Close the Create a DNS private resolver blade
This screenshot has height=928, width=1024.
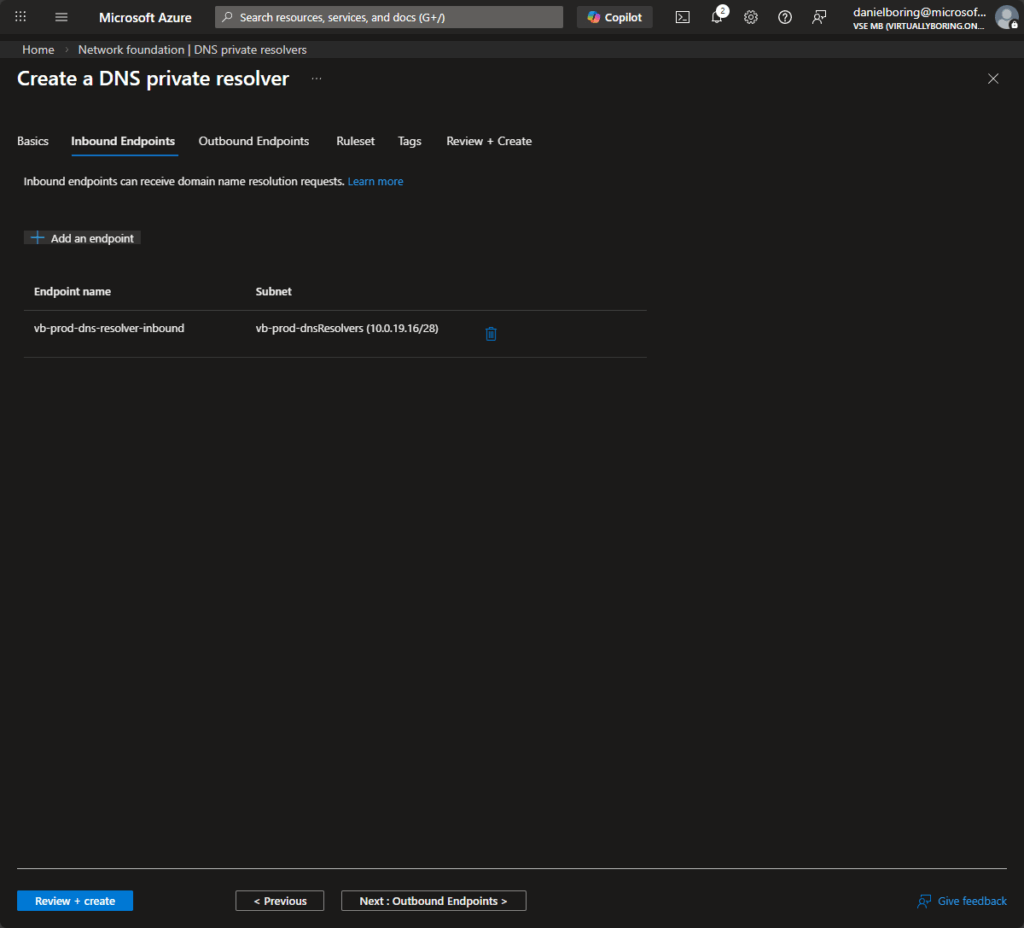[993, 79]
